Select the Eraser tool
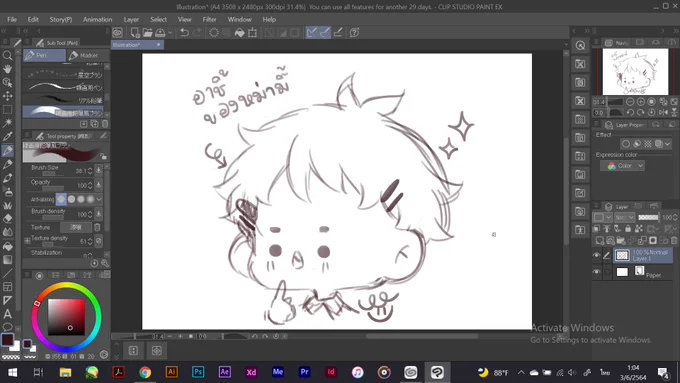 7,219
